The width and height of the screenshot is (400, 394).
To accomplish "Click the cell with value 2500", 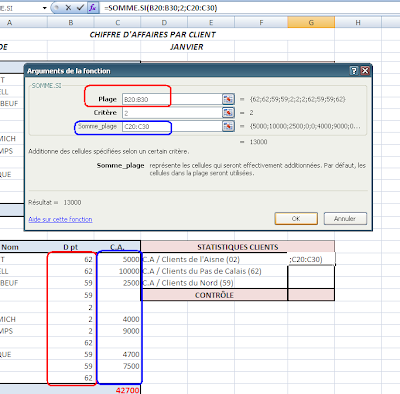I will click(118, 283).
